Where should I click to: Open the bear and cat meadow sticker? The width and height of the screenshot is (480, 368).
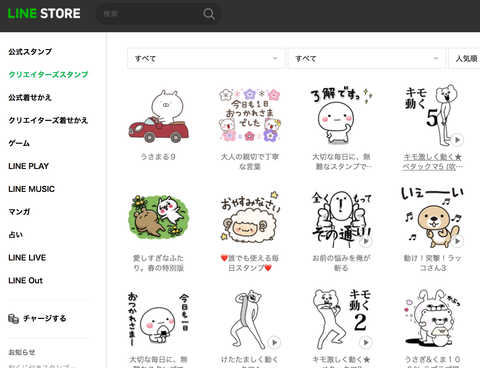tap(158, 217)
